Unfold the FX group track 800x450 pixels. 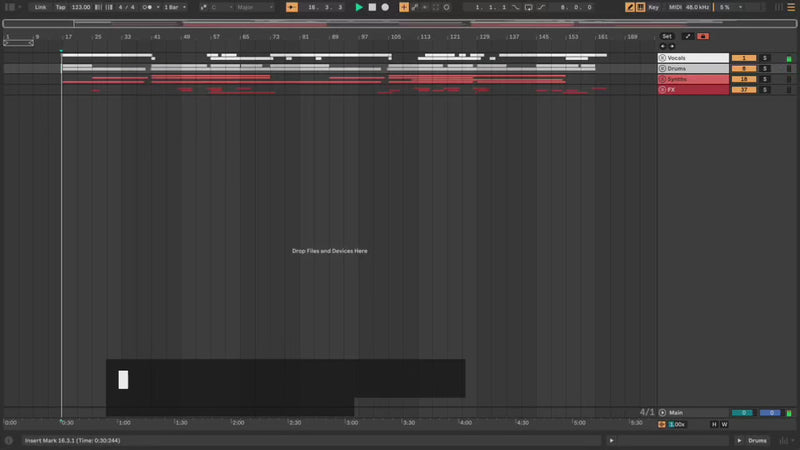[x=662, y=90]
